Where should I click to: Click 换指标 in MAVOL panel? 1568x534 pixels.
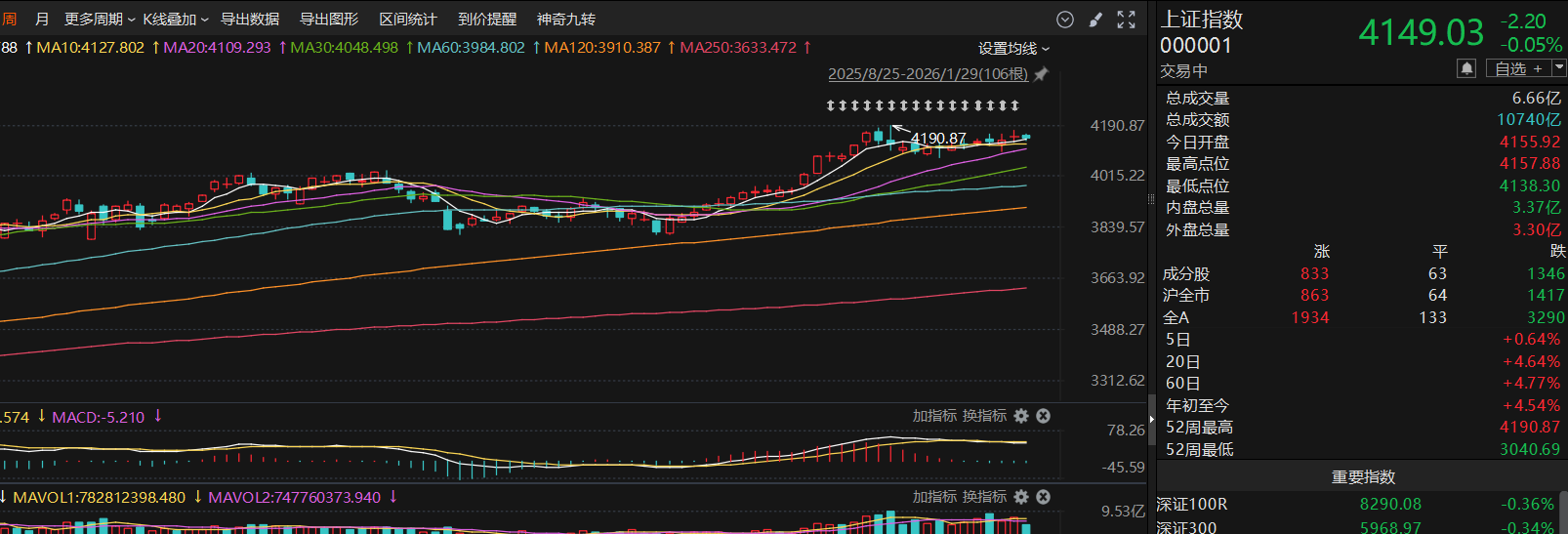(x=984, y=497)
